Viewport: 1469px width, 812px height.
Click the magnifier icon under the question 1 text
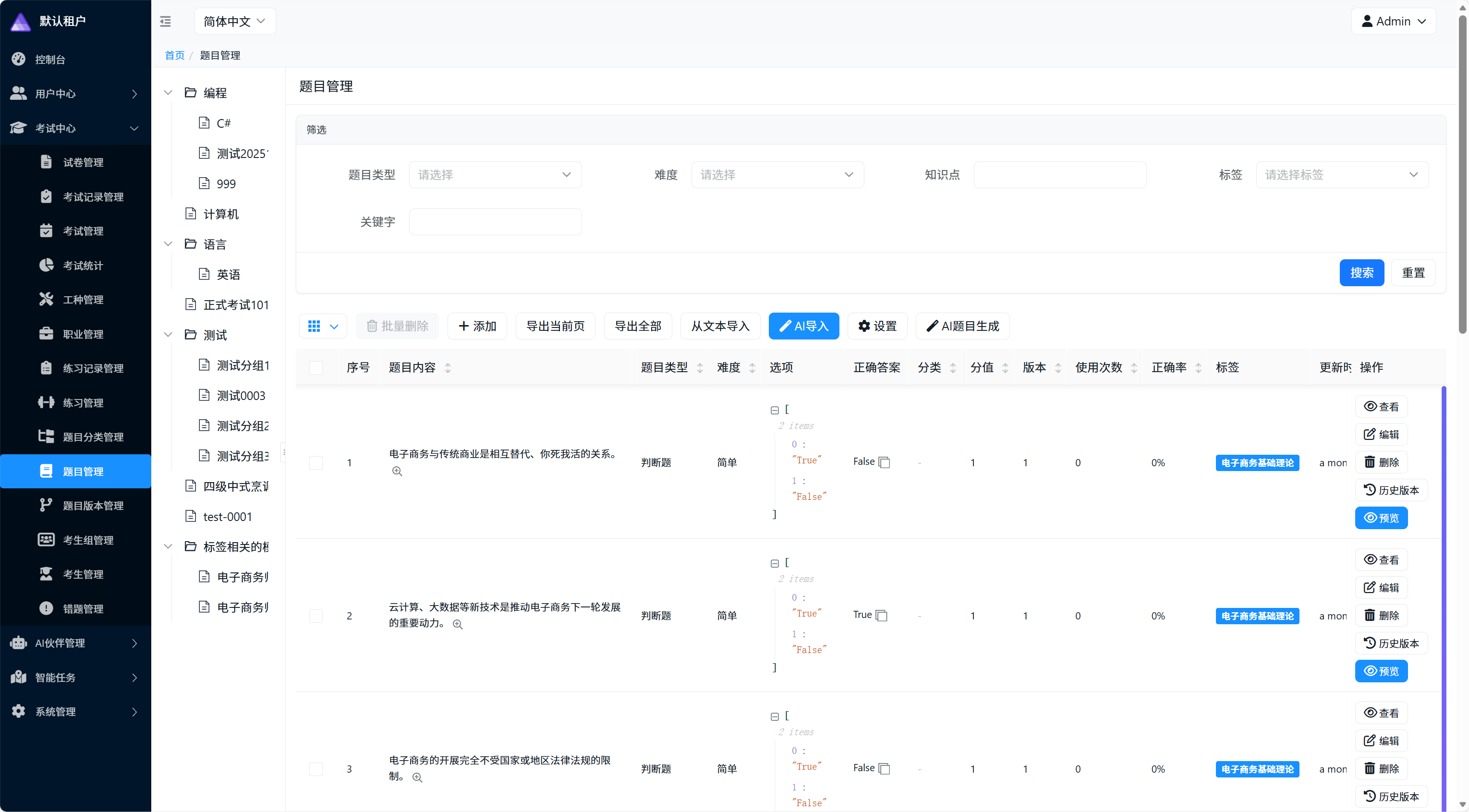[x=398, y=472]
